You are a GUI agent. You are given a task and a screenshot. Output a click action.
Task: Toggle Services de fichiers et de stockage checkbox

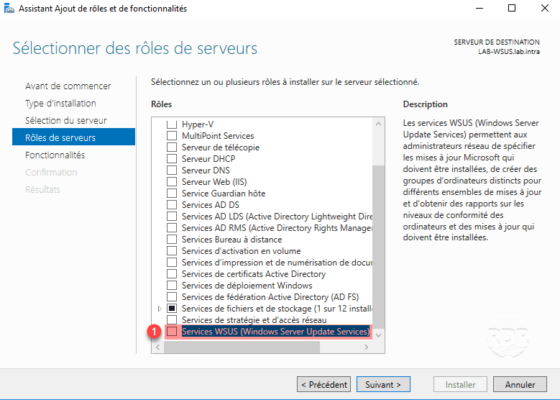172,308
